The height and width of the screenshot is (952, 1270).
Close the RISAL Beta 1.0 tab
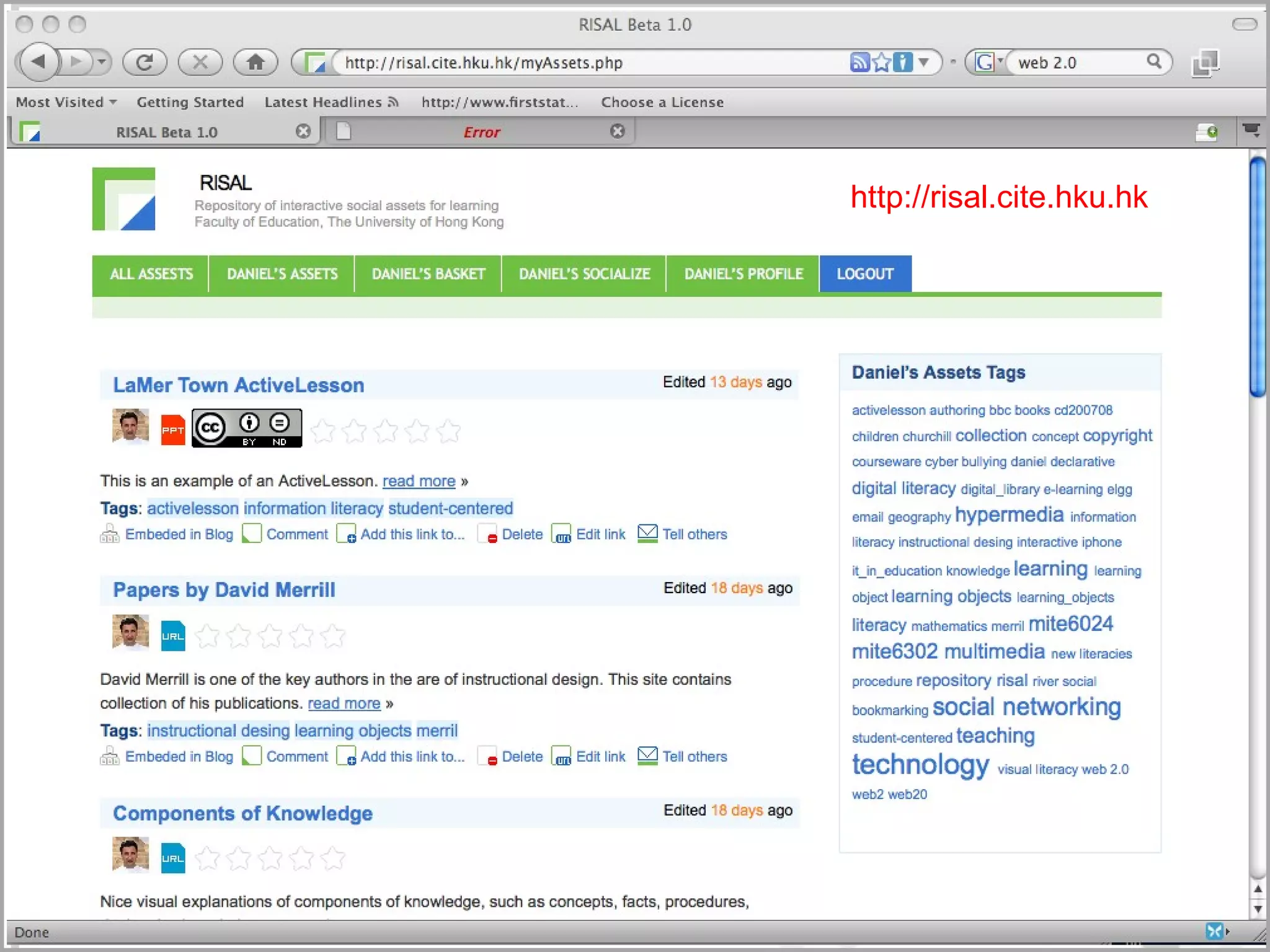303,131
